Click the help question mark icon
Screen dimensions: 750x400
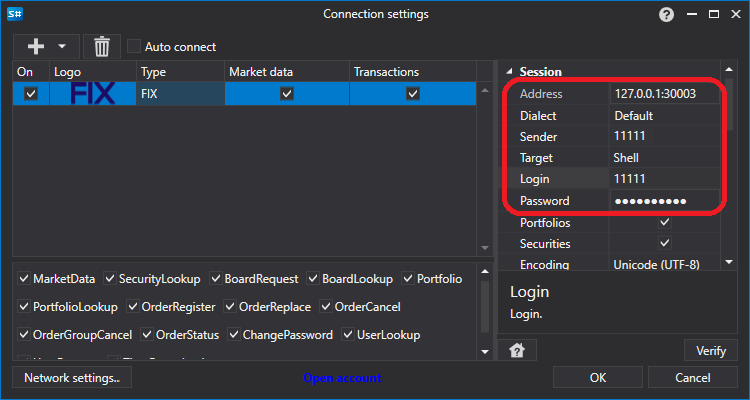[667, 14]
